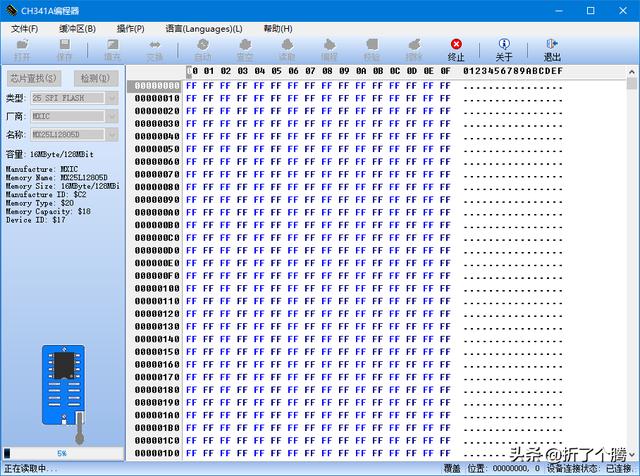Click the 填充 (Fill) toolbar icon
The width and height of the screenshot is (640, 476).
(x=112, y=49)
